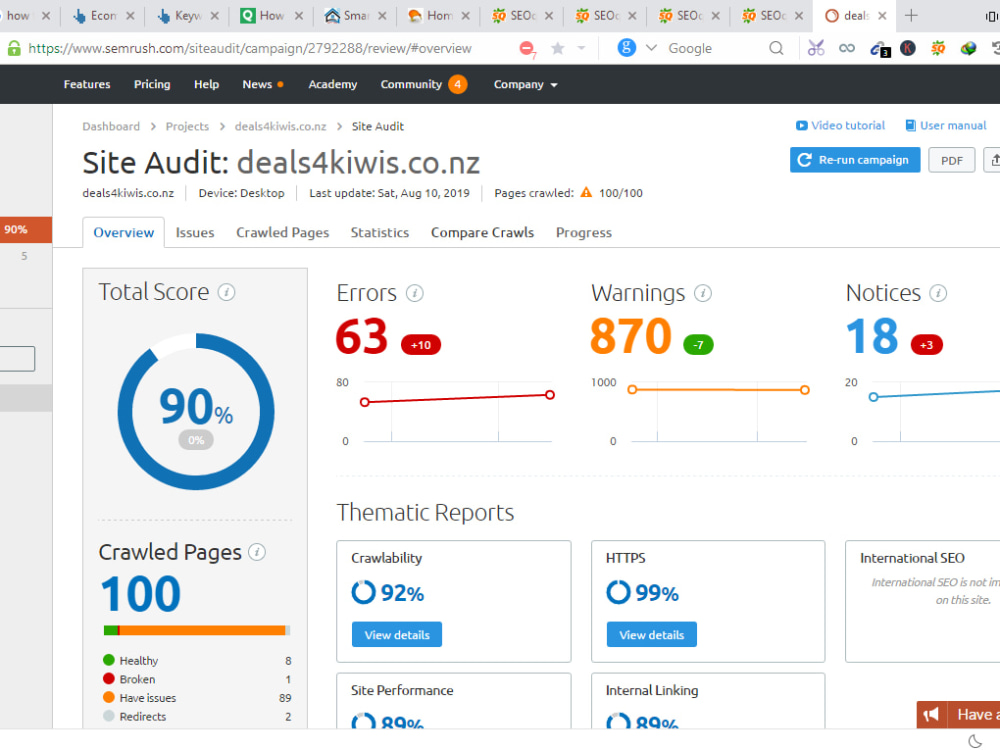This screenshot has height=750, width=1000.
Task: Click the IDM download manager icon
Action: tap(967, 47)
